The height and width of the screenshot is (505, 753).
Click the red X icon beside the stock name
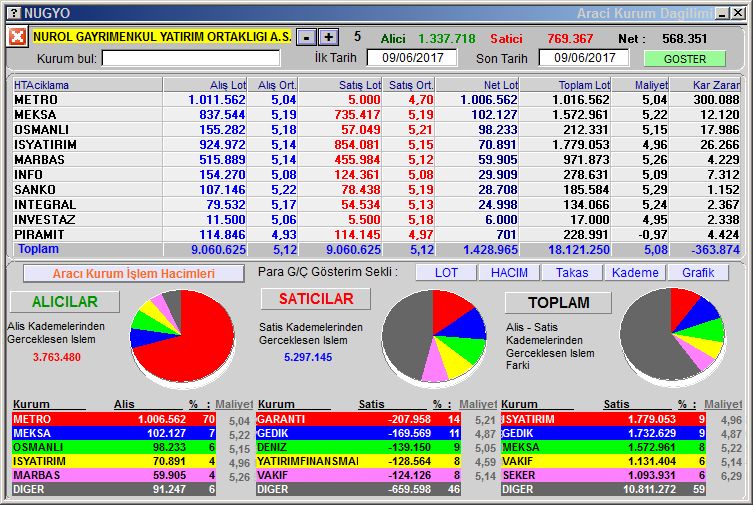point(17,36)
